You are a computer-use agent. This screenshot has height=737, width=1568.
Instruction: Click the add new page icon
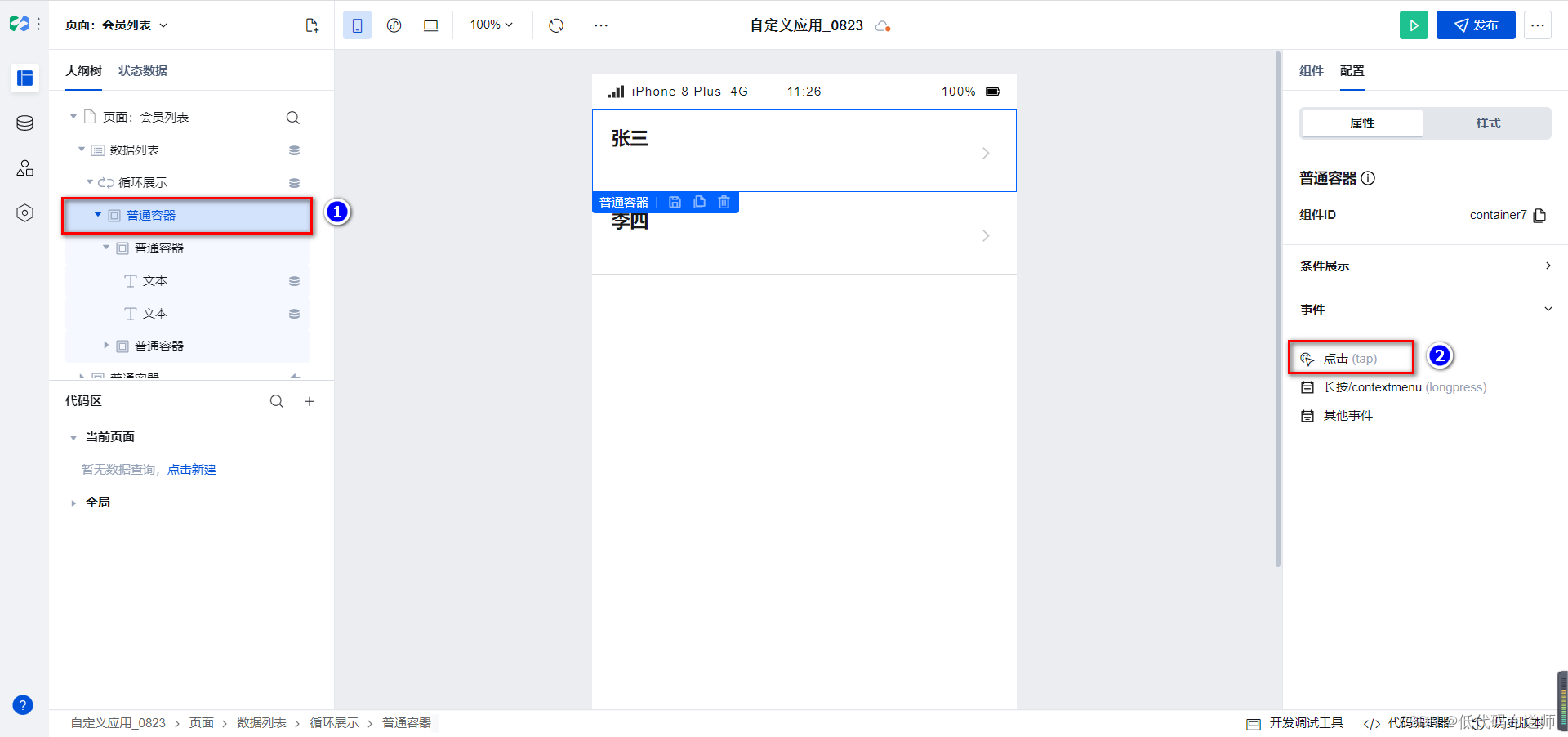tap(312, 25)
